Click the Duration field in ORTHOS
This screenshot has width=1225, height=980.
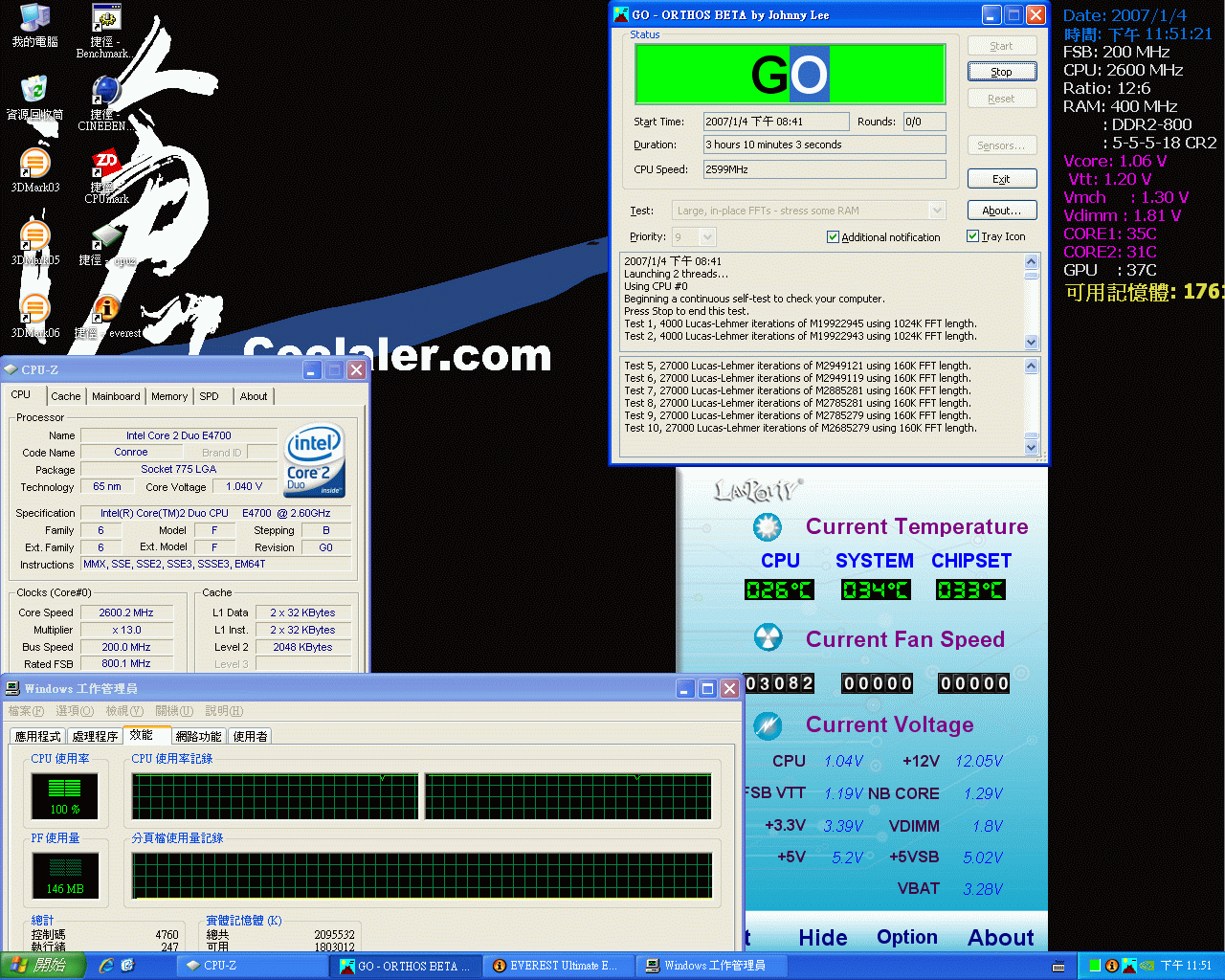825,145
